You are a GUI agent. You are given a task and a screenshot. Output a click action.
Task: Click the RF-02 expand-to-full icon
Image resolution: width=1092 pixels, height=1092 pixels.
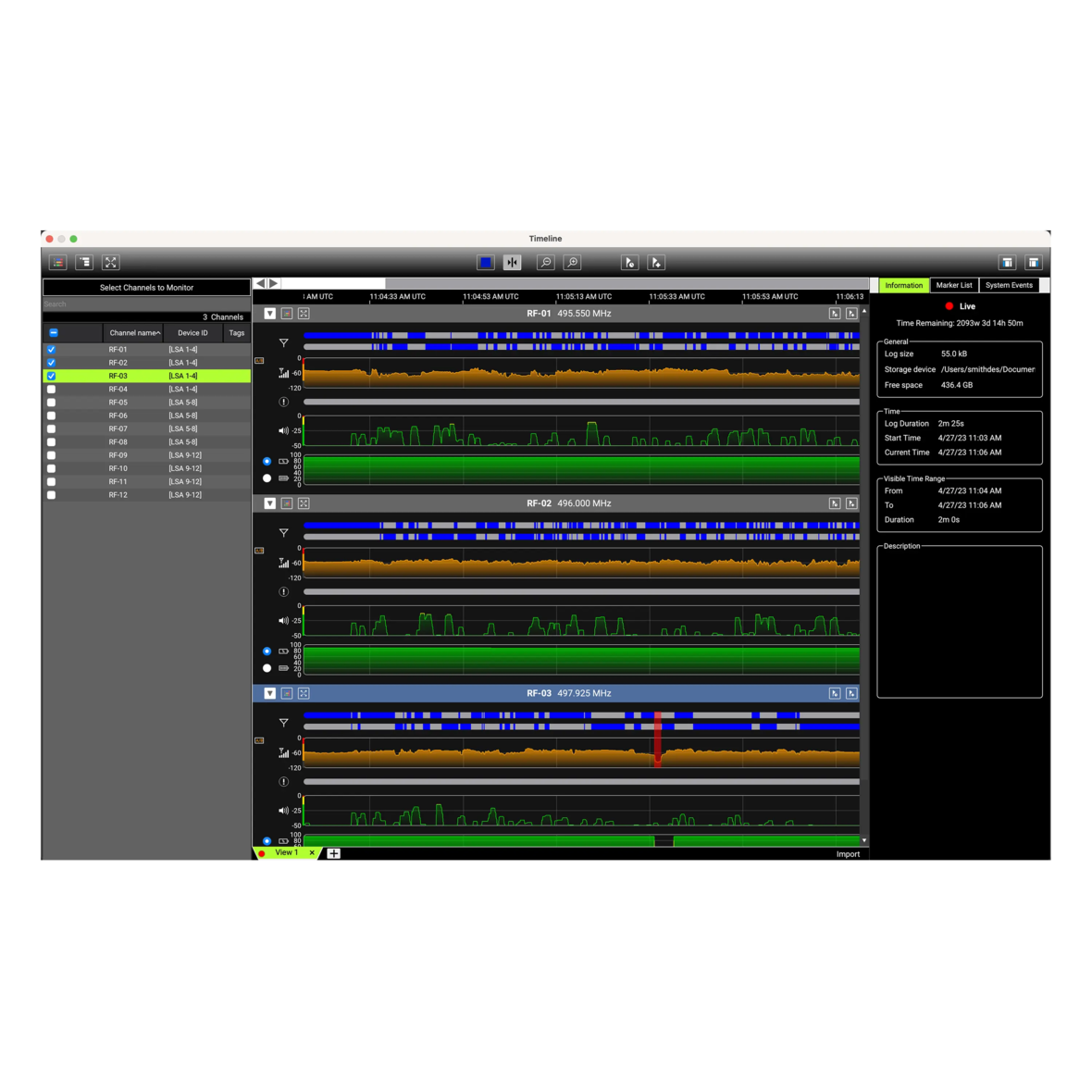pyautogui.click(x=304, y=503)
